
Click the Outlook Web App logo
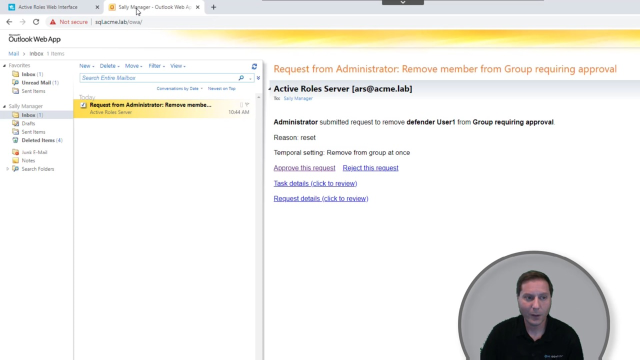(34, 39)
